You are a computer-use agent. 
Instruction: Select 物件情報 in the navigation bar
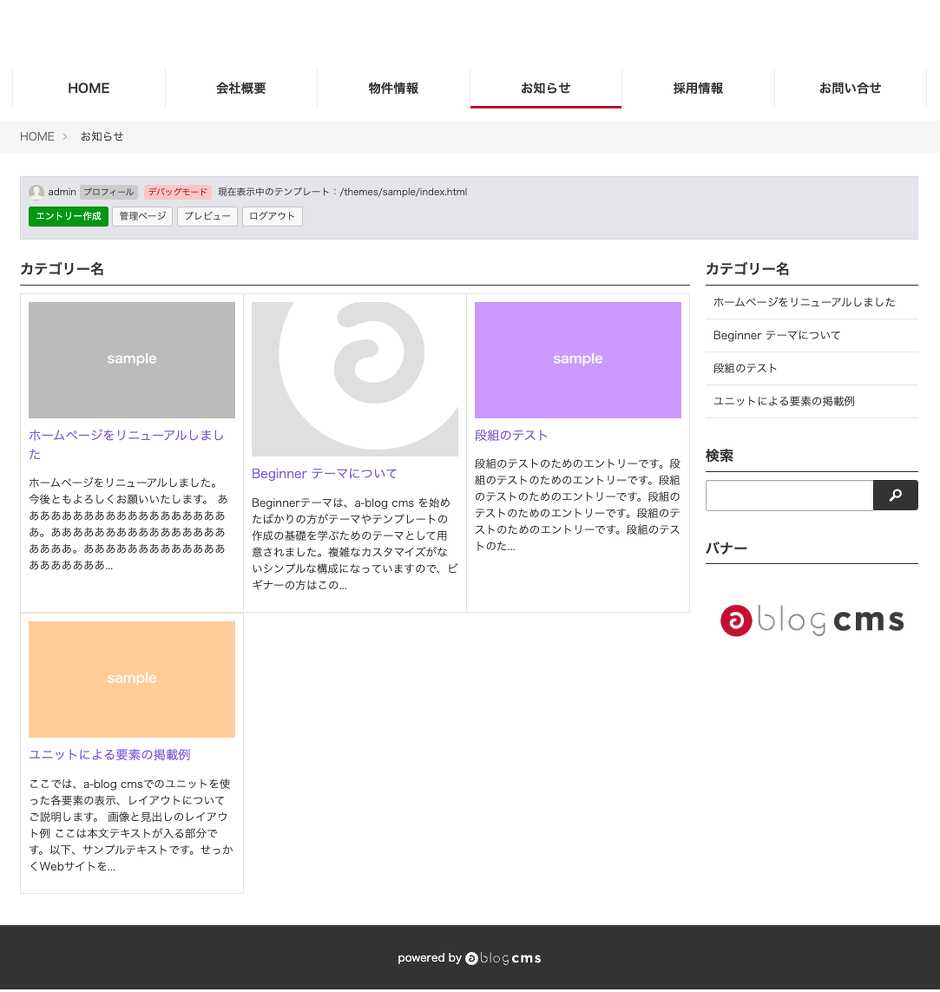pos(394,88)
